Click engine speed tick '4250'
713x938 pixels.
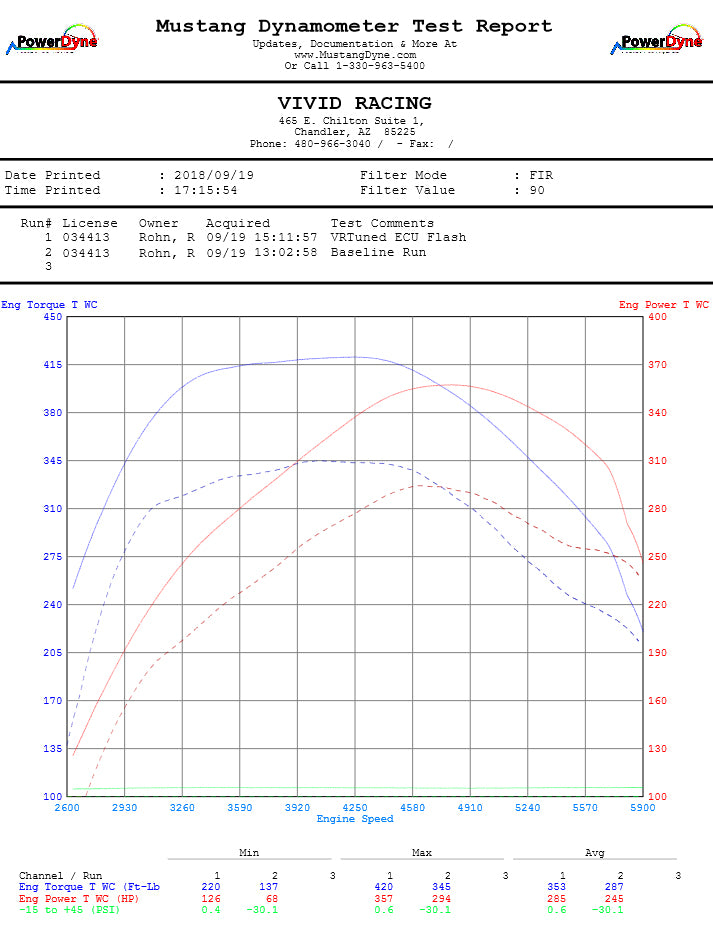[355, 808]
